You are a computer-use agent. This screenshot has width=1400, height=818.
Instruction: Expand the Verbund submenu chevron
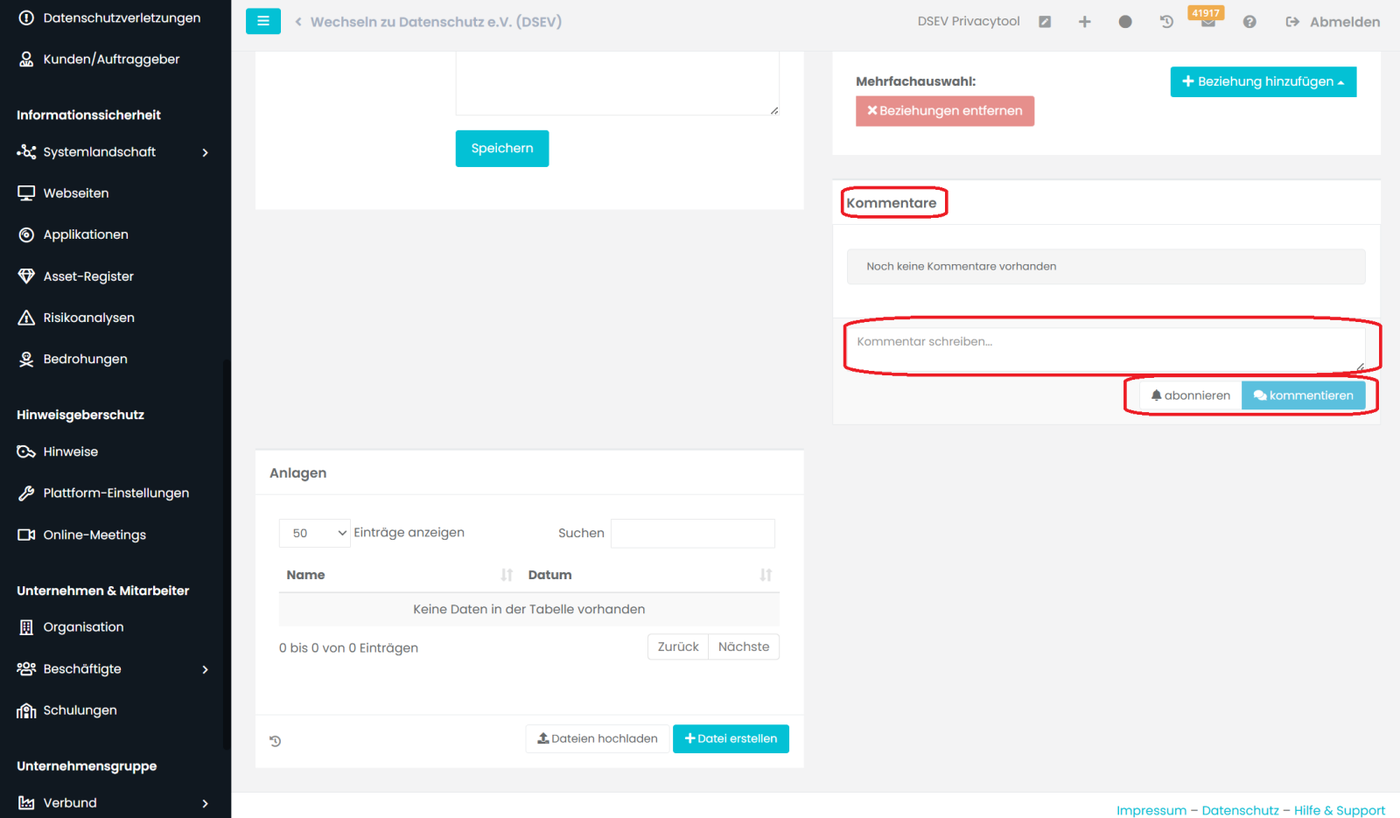205,803
